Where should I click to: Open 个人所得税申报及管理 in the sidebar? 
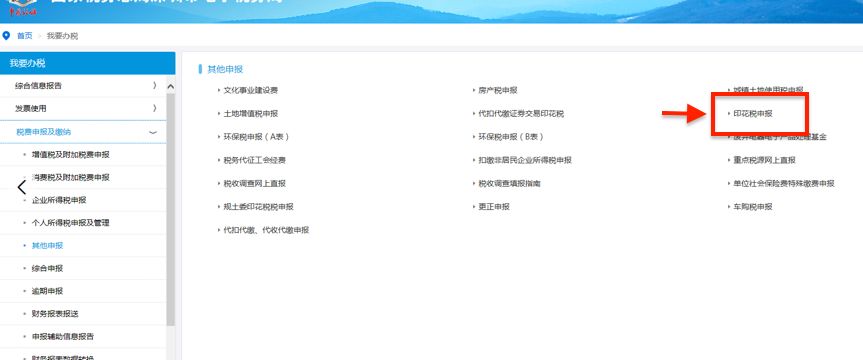pos(70,223)
